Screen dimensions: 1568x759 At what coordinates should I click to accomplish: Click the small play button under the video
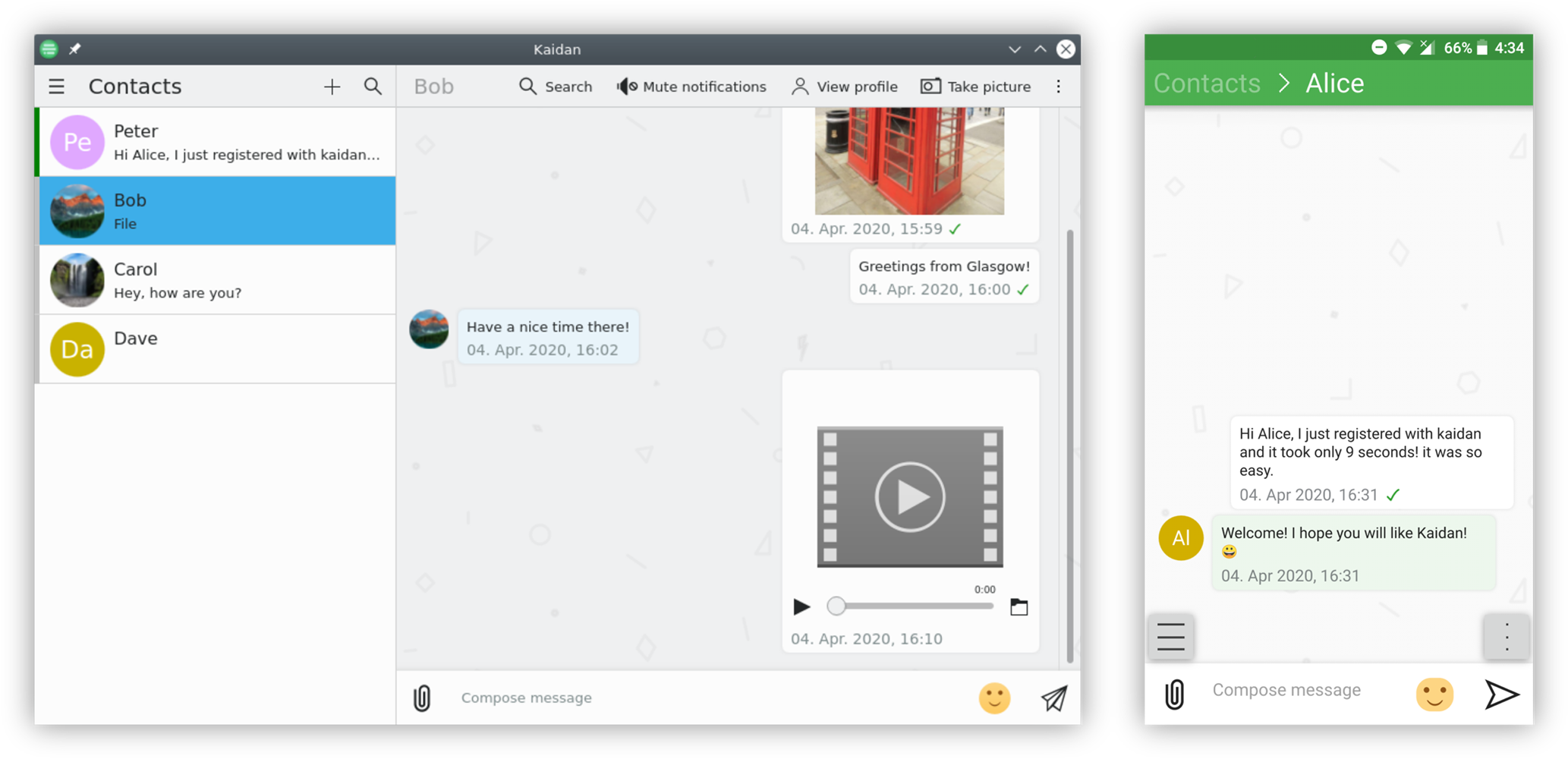coord(801,606)
